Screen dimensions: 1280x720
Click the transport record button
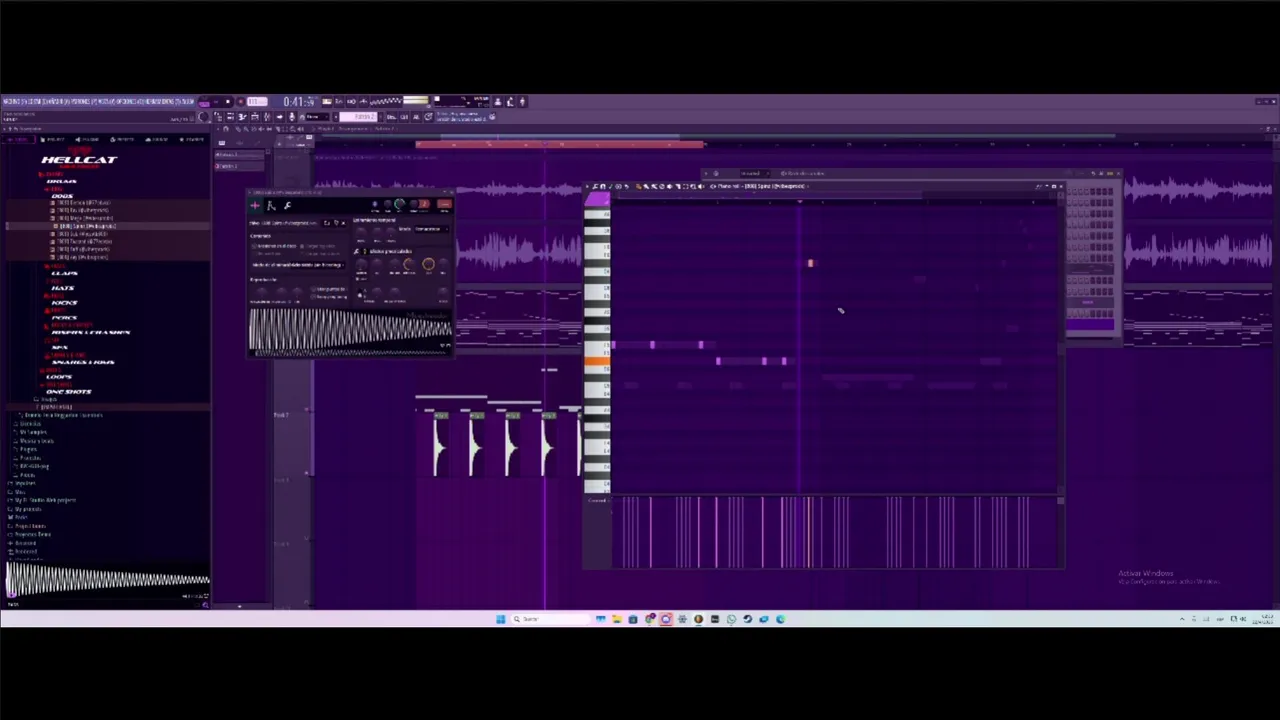241,101
